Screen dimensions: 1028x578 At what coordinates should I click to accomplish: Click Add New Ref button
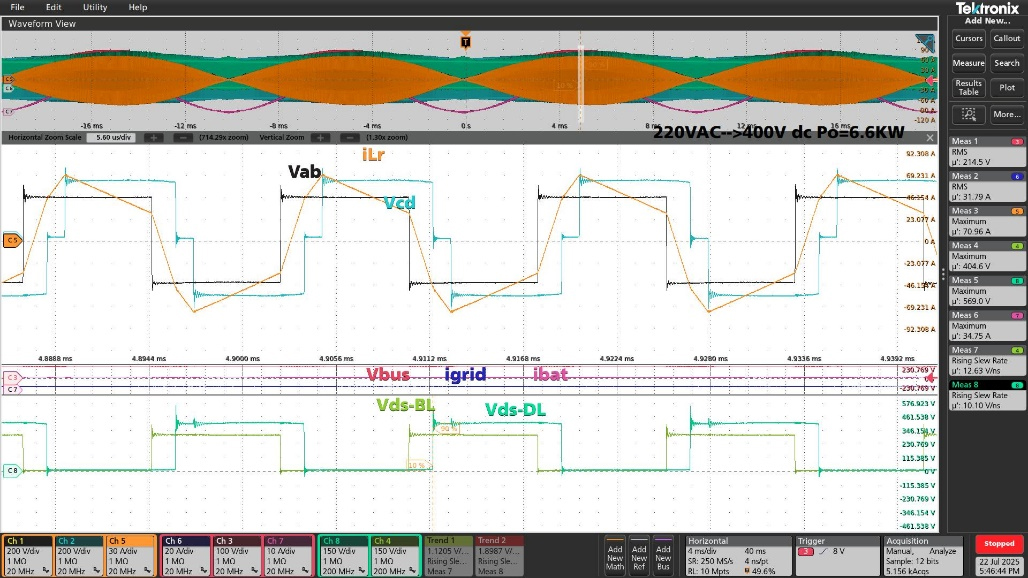pyautogui.click(x=639, y=557)
